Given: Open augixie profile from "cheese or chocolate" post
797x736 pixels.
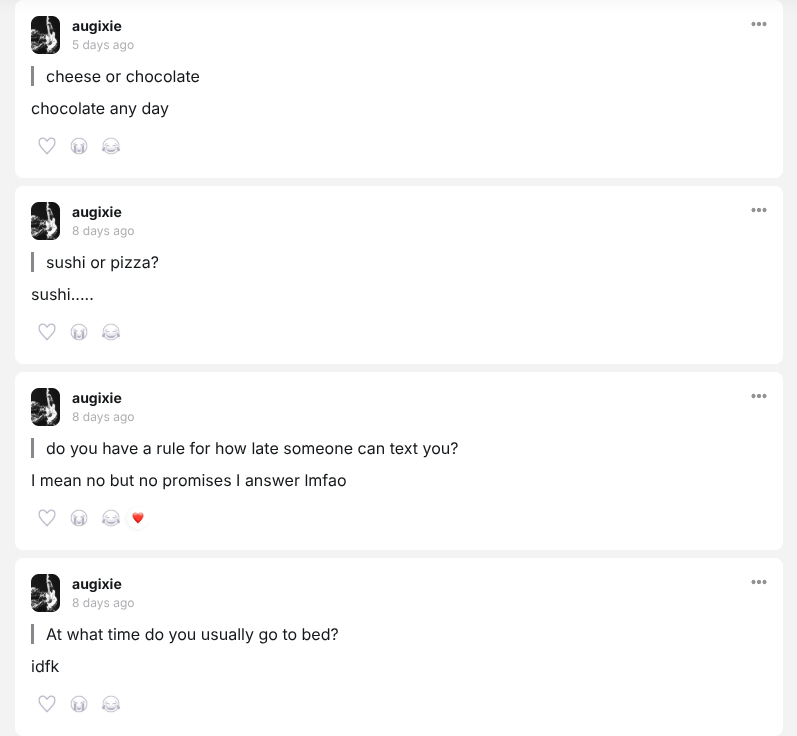Looking at the screenshot, I should [97, 26].
